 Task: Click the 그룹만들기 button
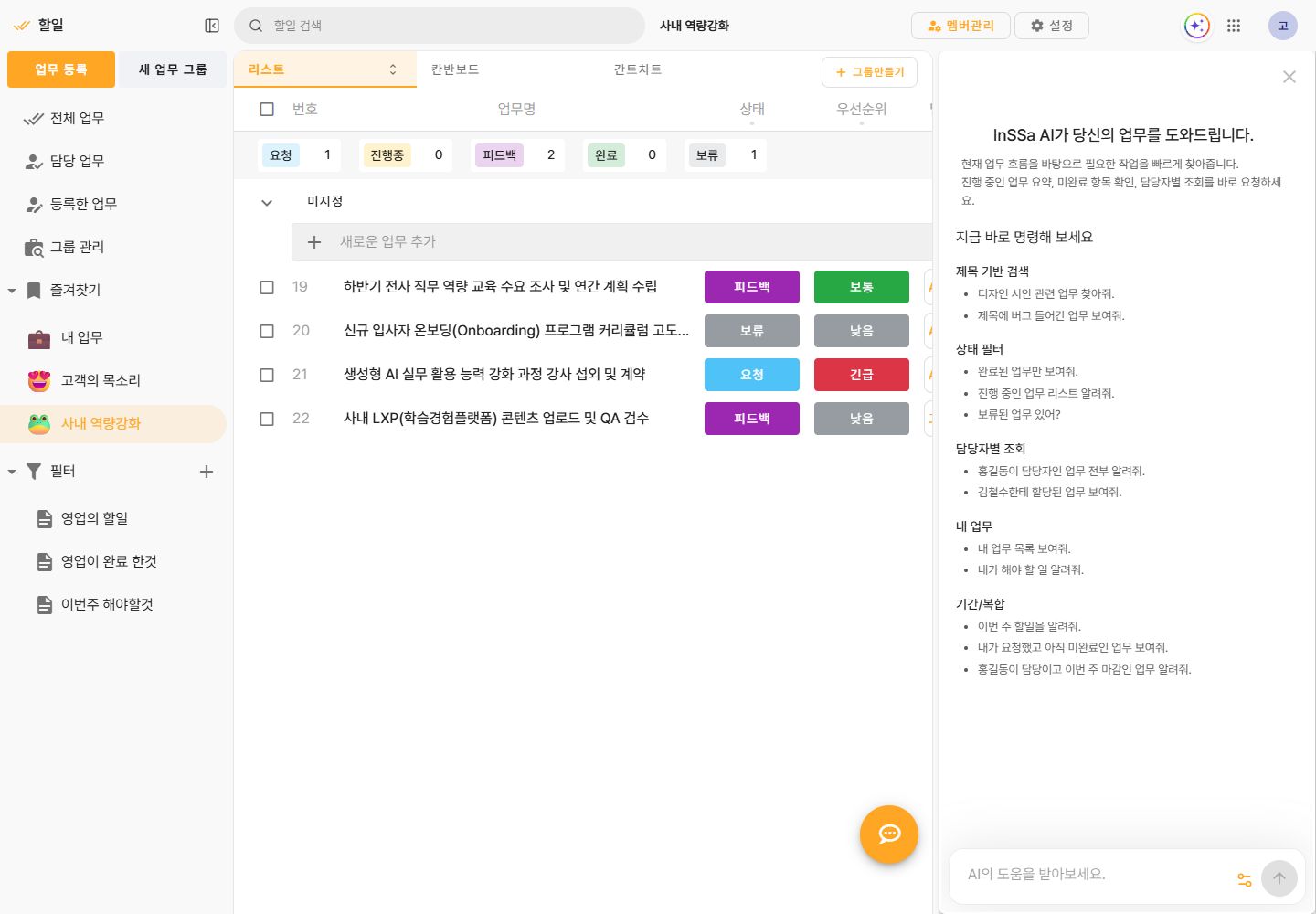tap(869, 72)
